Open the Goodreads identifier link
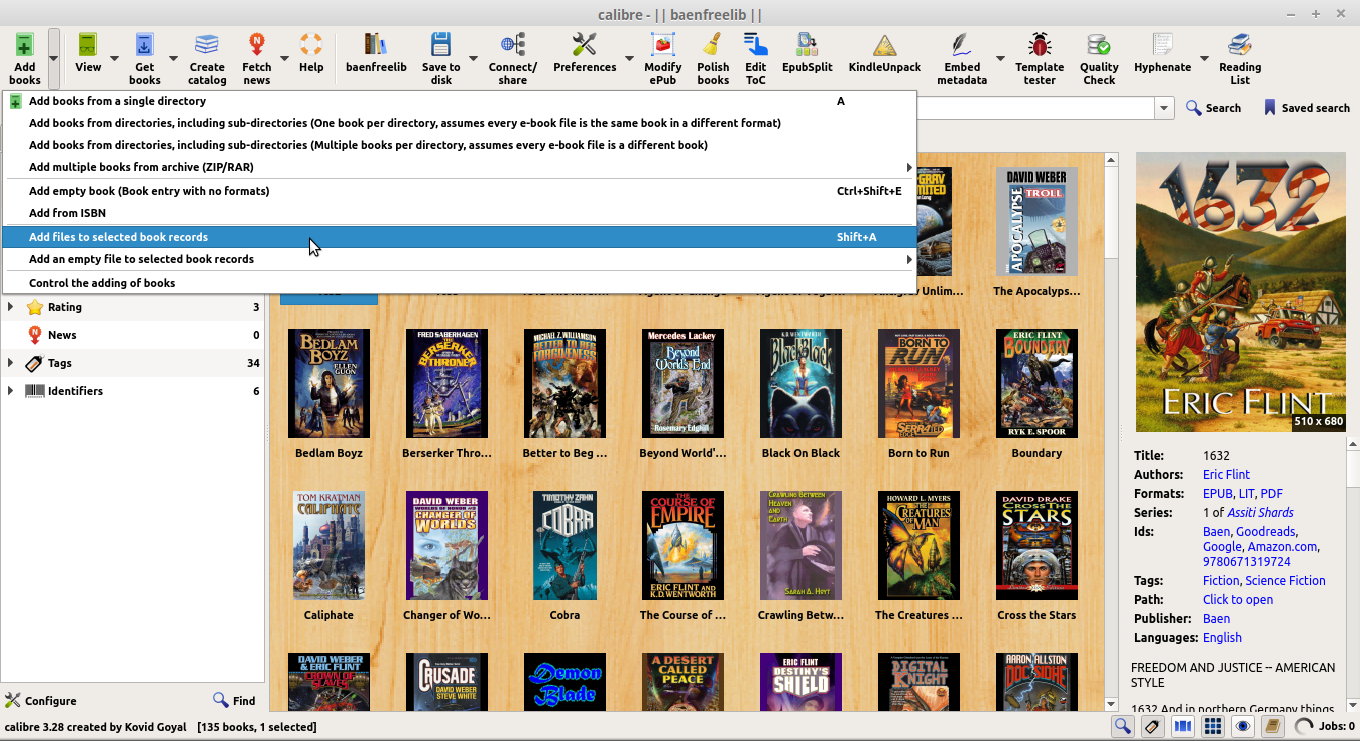The height and width of the screenshot is (741, 1360). click(x=1268, y=532)
